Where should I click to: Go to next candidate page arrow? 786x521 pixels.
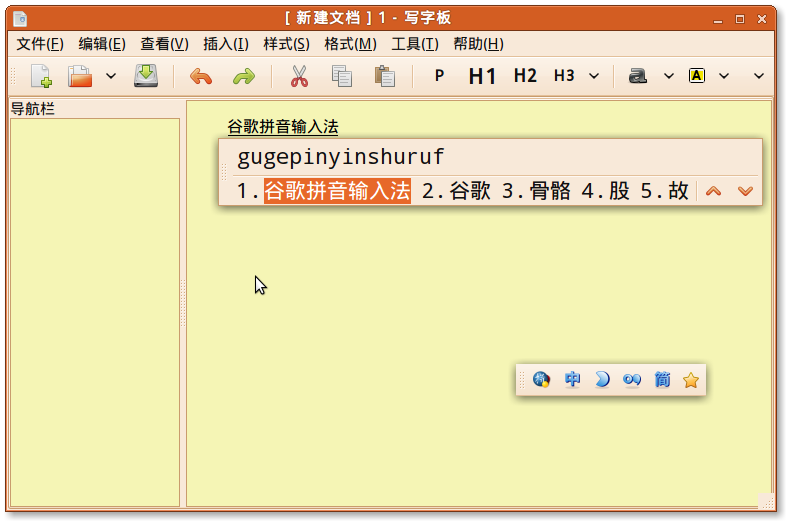[x=745, y=191]
